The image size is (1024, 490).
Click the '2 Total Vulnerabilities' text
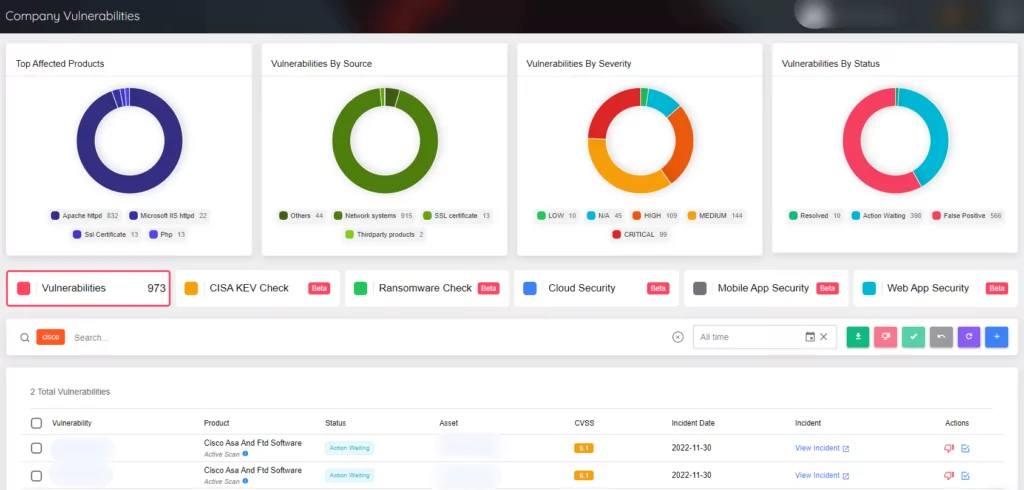tap(70, 392)
